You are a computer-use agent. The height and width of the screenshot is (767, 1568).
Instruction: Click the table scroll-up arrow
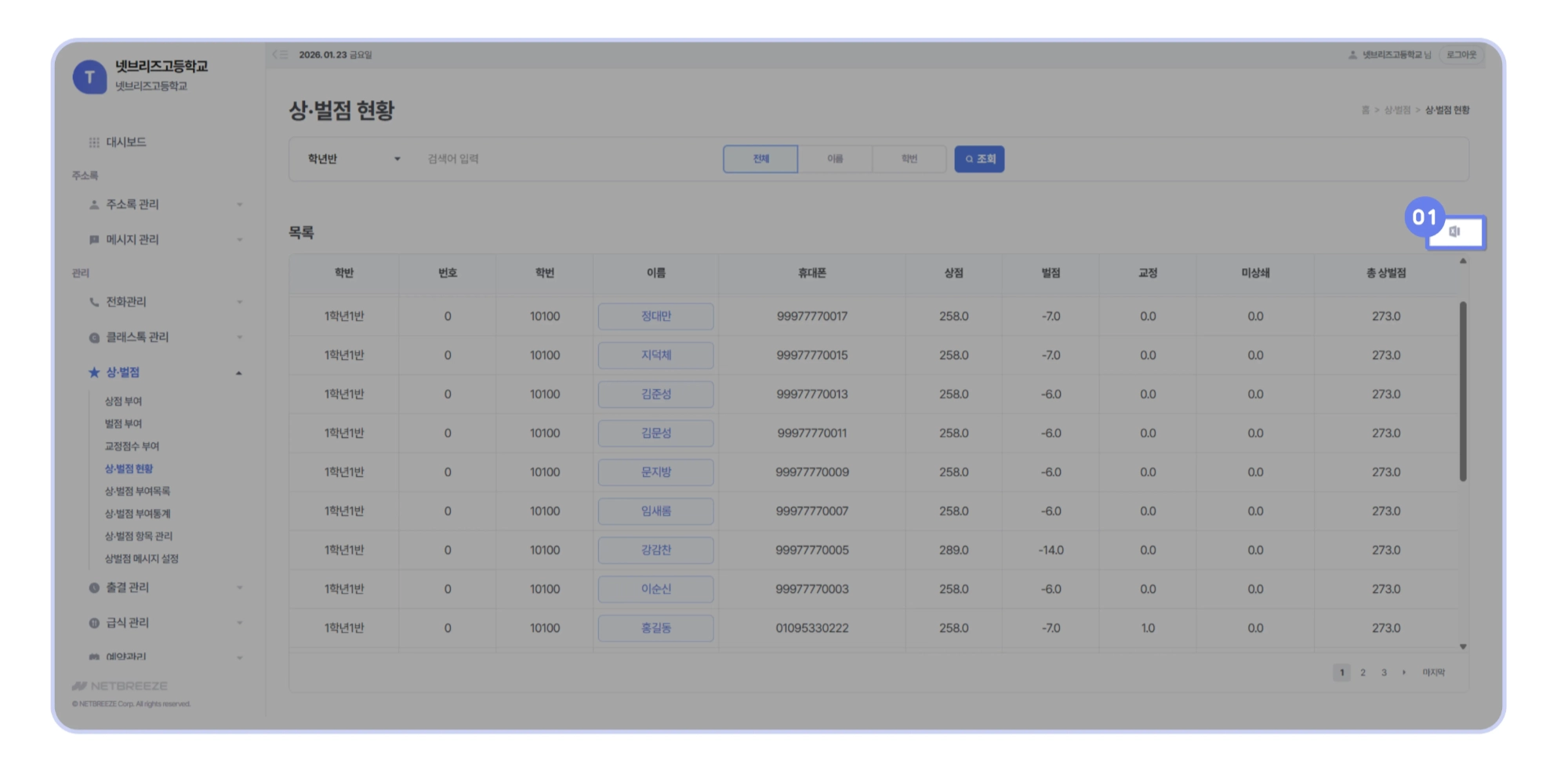coord(1463,261)
